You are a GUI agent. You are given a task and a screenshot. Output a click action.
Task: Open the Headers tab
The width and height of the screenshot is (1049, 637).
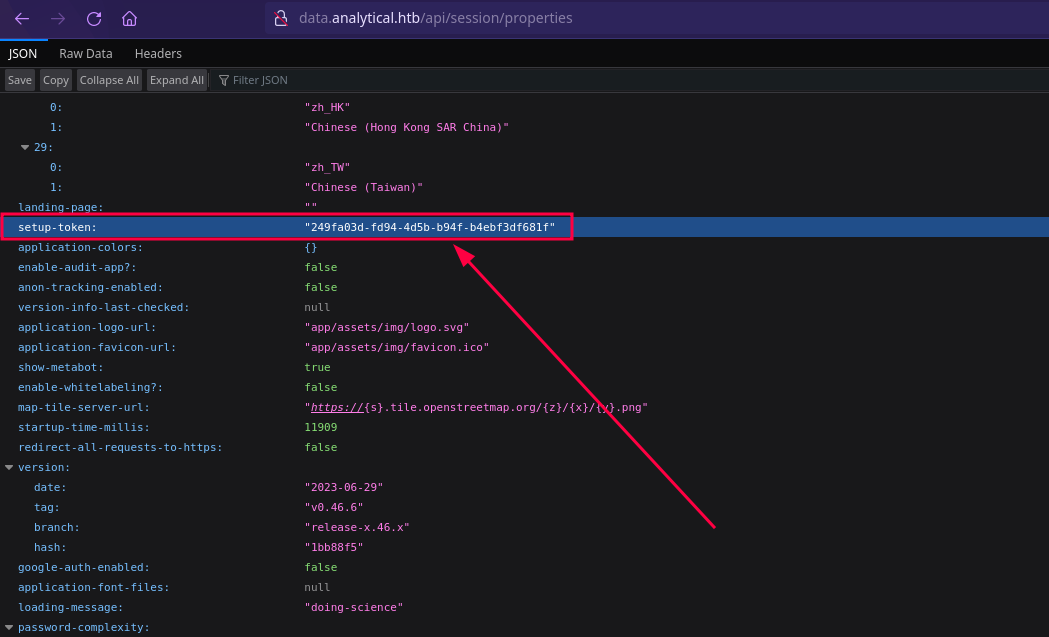pos(158,53)
